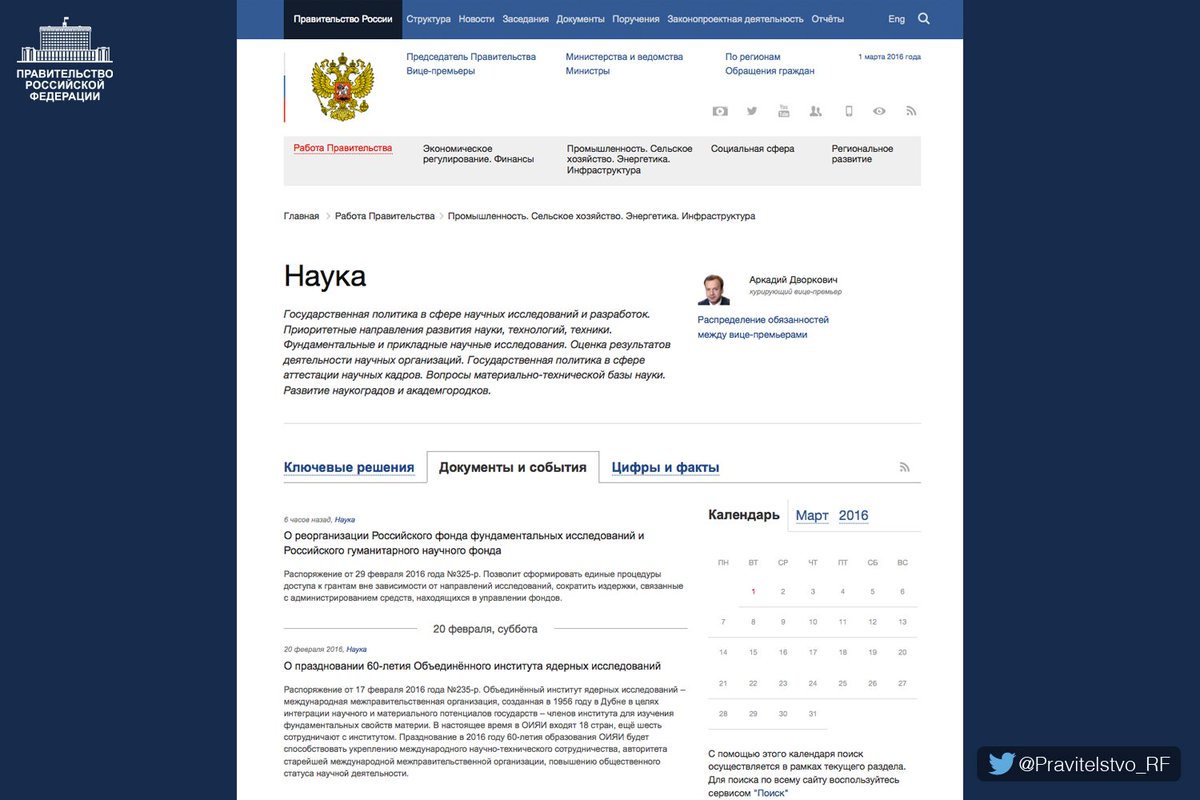Toggle the accessibility eye icon
Image resolution: width=1200 pixels, height=800 pixels.
pos(879,111)
